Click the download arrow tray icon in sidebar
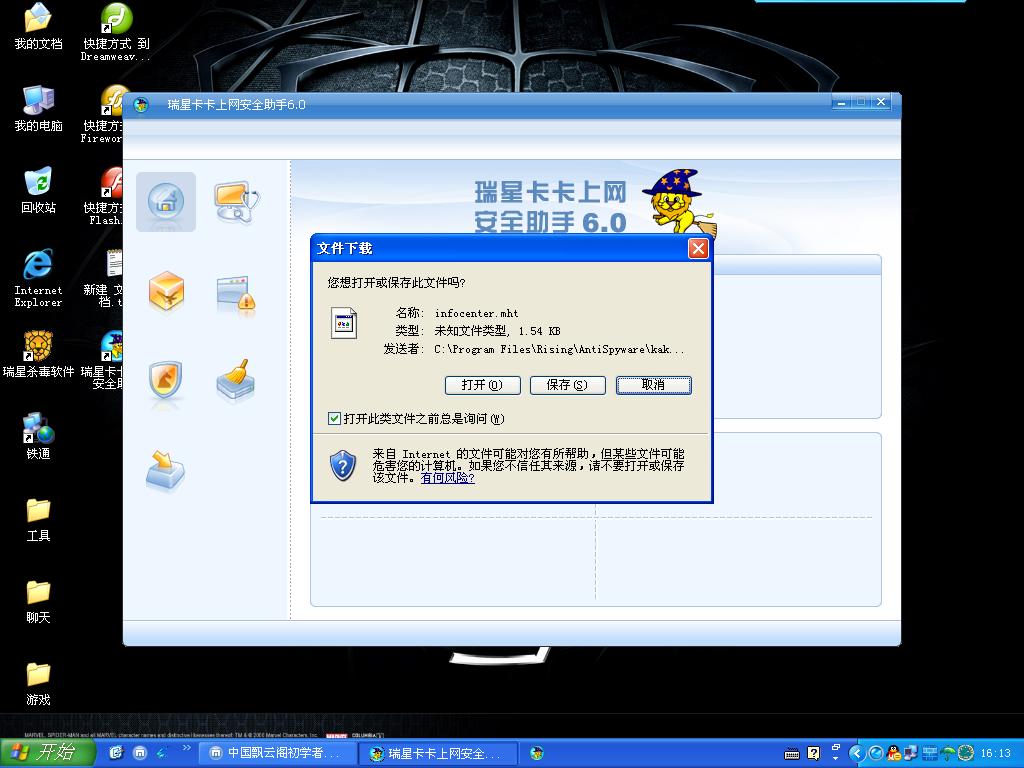 pos(165,470)
